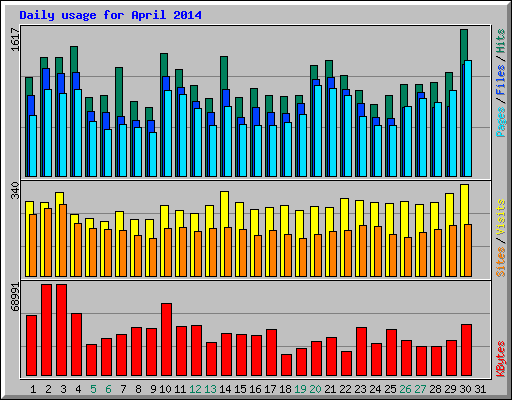Click day 31 on the x-axis

480,389
